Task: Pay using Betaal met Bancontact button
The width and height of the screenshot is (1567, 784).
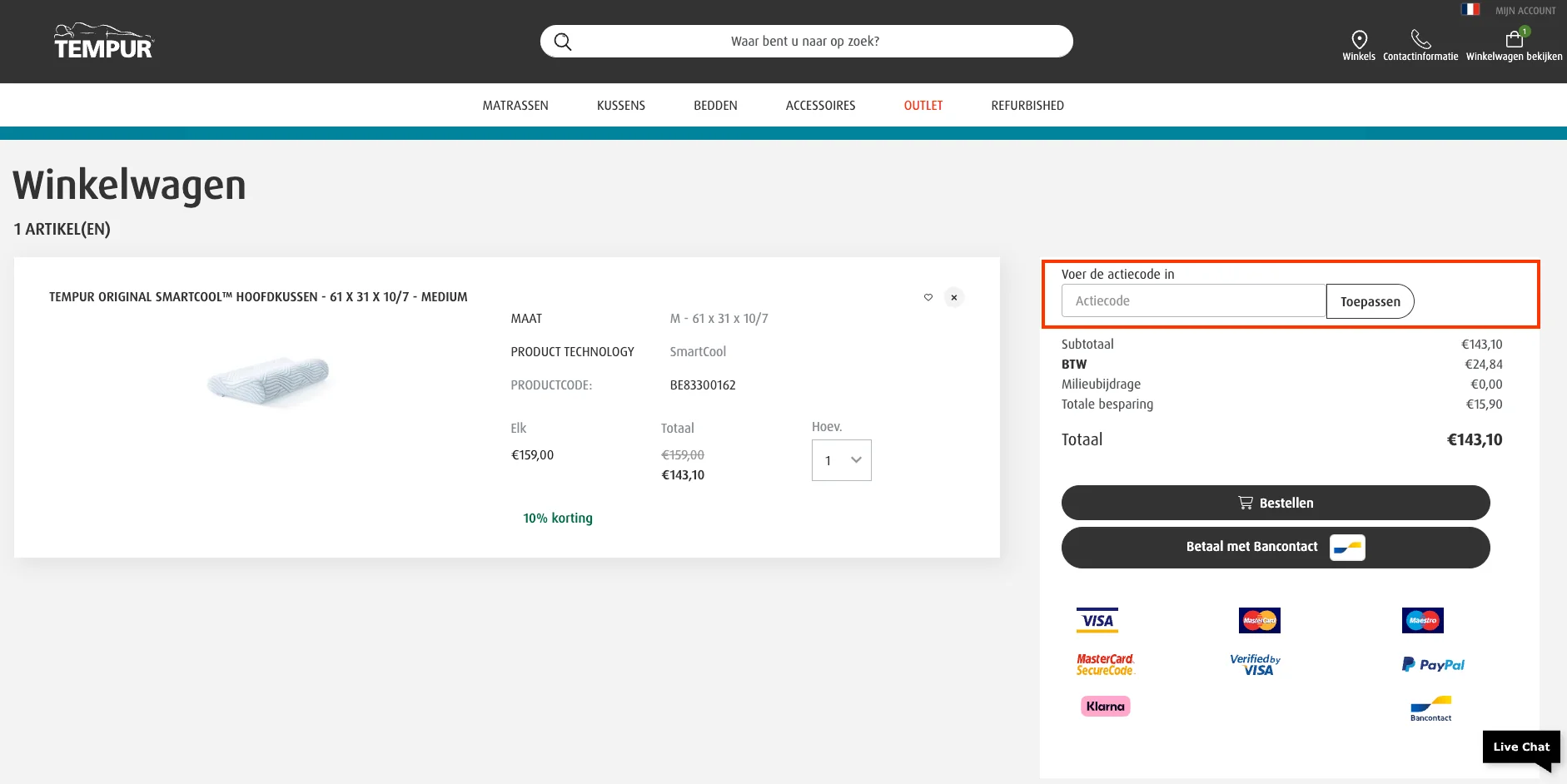Action: click(x=1276, y=548)
